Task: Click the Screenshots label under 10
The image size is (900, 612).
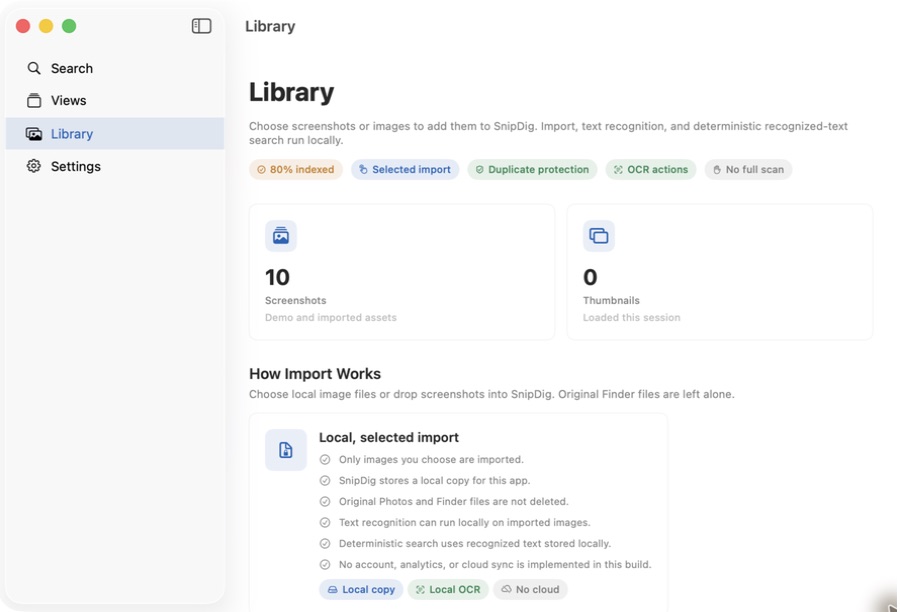Action: (x=296, y=300)
